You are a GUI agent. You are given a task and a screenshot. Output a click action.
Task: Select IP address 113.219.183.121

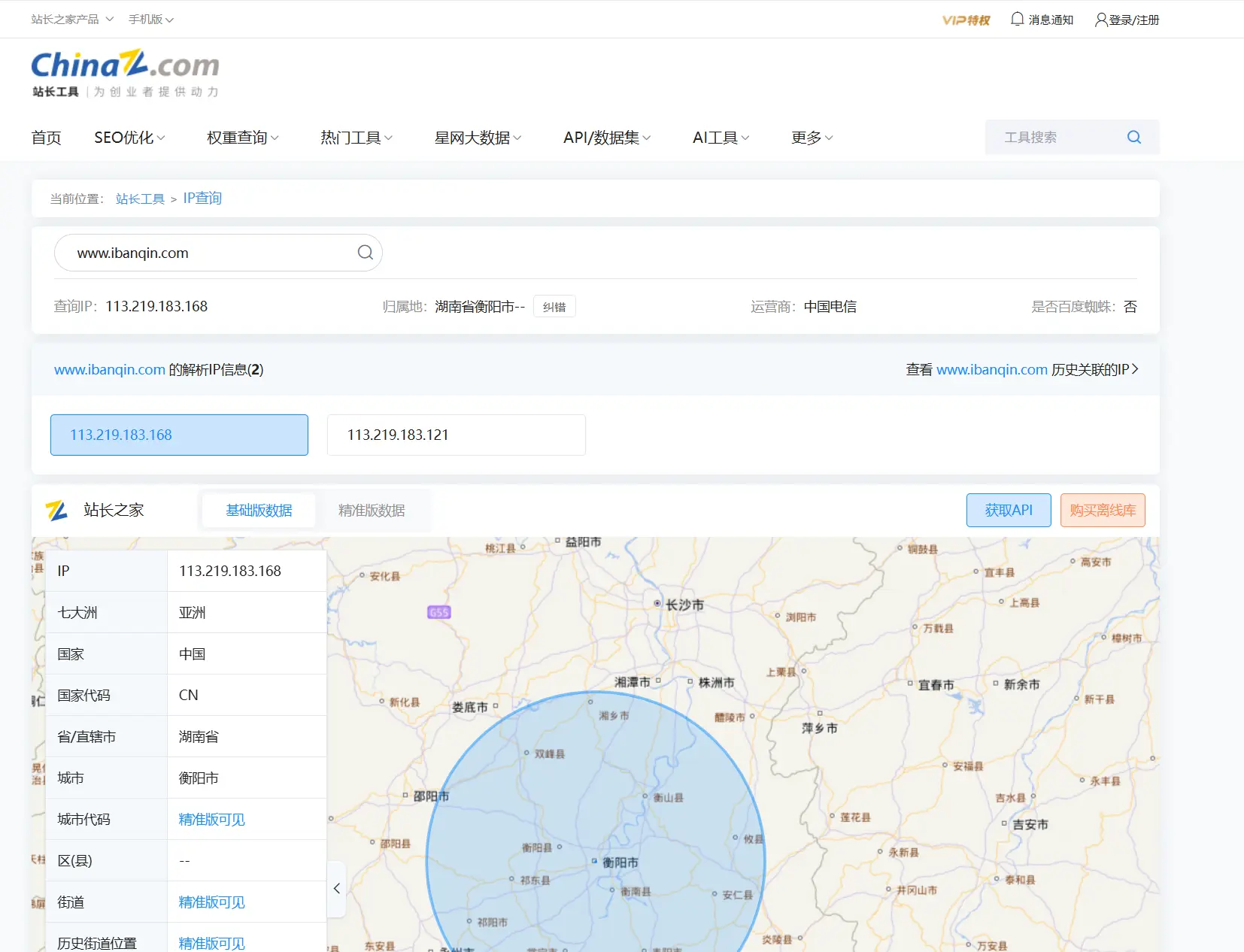(456, 435)
